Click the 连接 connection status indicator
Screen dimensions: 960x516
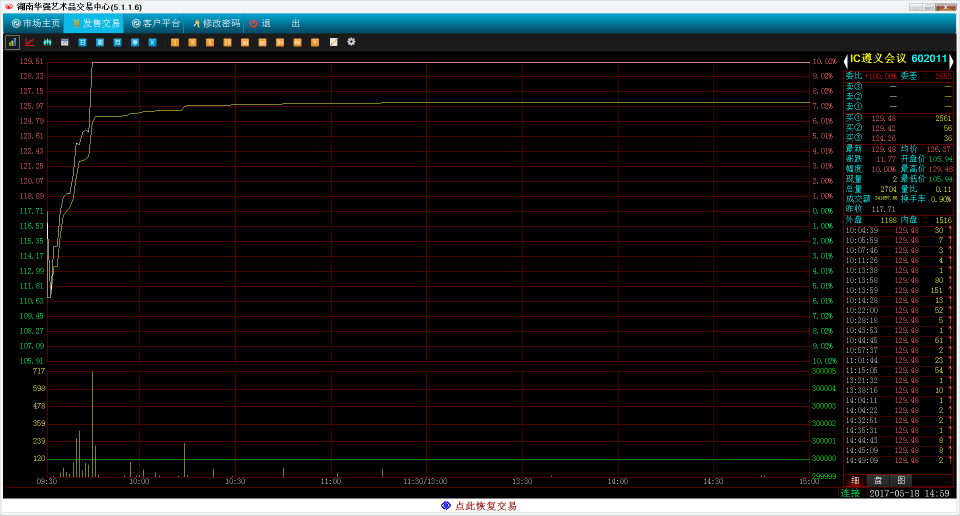point(850,493)
